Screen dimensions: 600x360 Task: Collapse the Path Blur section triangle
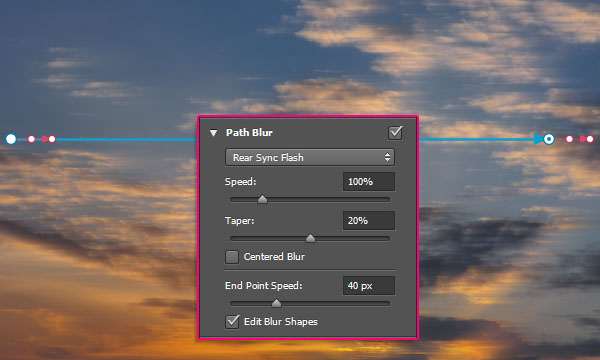tap(214, 133)
